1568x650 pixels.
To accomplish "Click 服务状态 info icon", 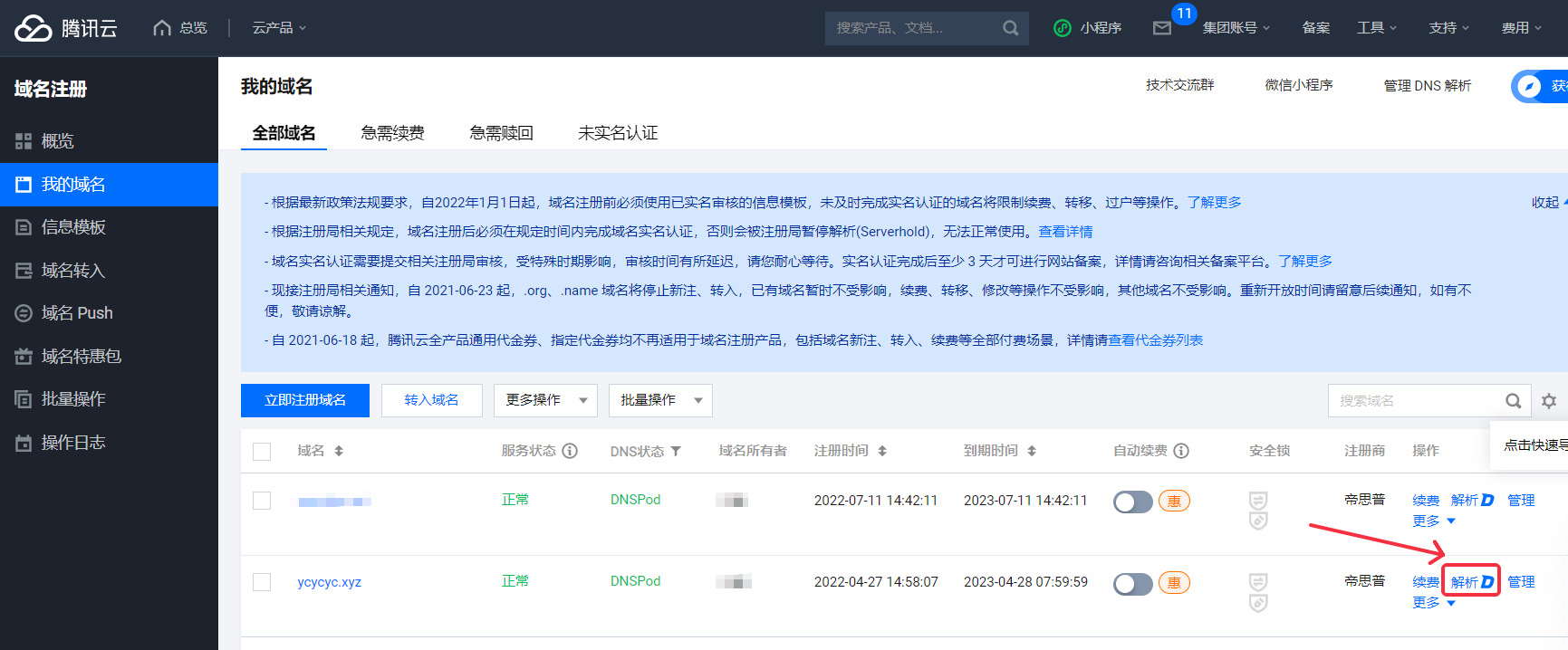I will 570,451.
